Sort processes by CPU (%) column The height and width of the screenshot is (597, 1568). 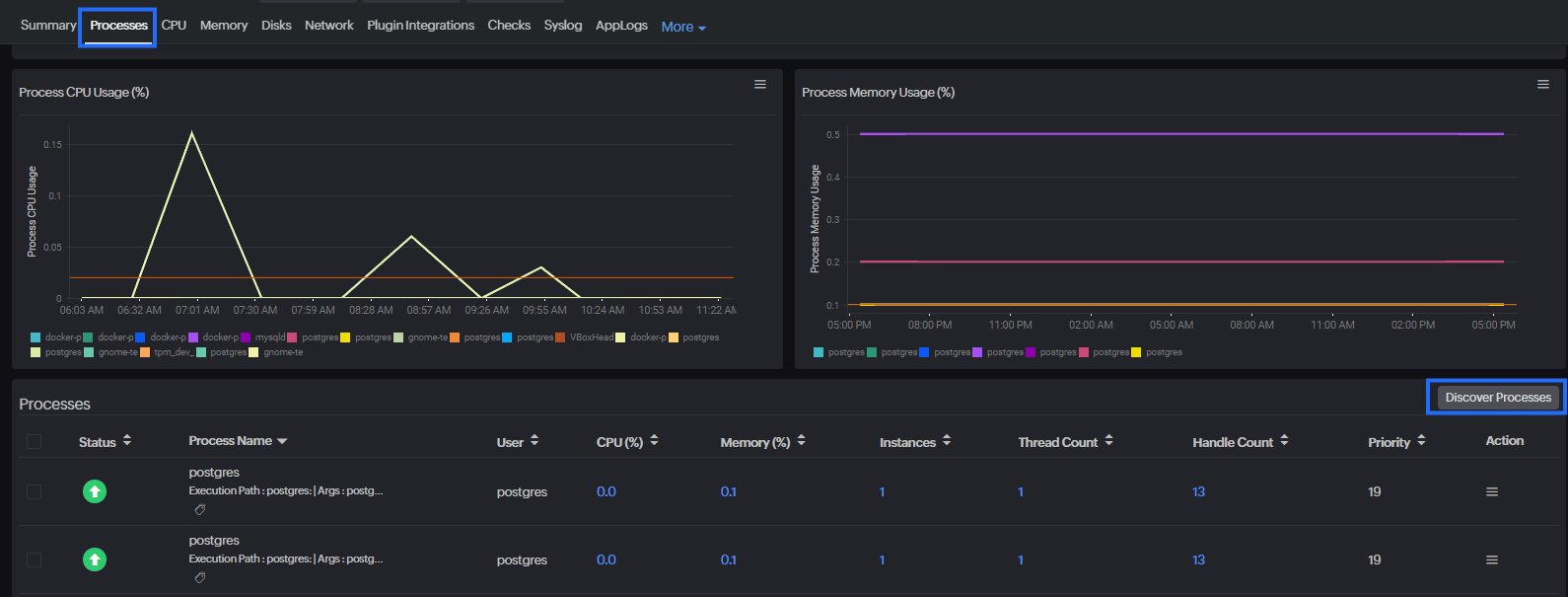click(x=654, y=441)
